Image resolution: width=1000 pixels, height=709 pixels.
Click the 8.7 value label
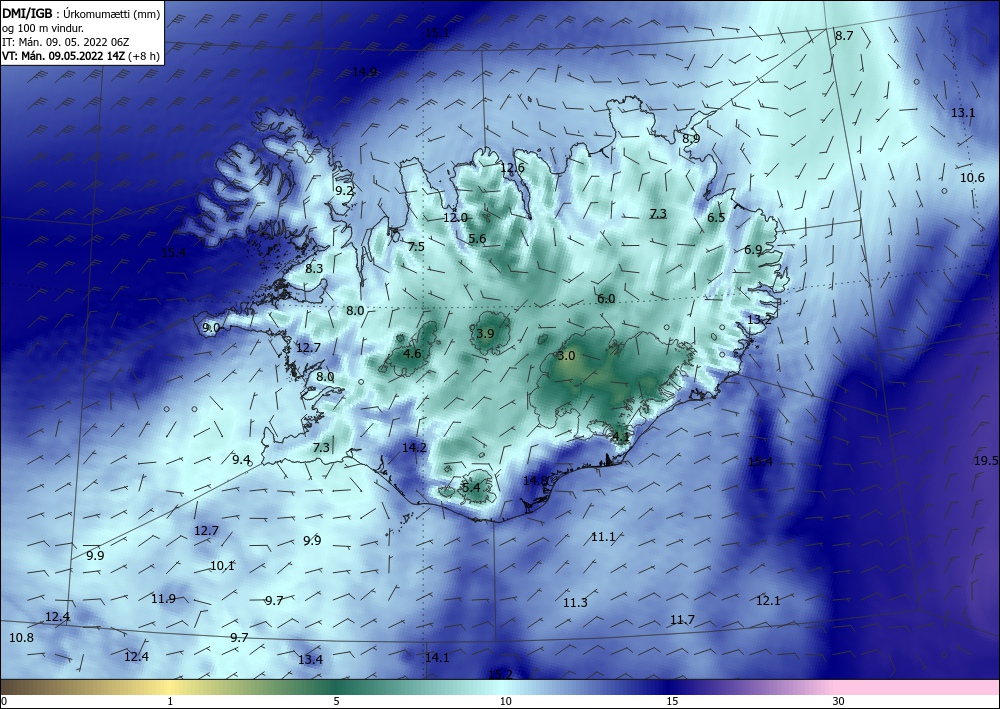844,36
